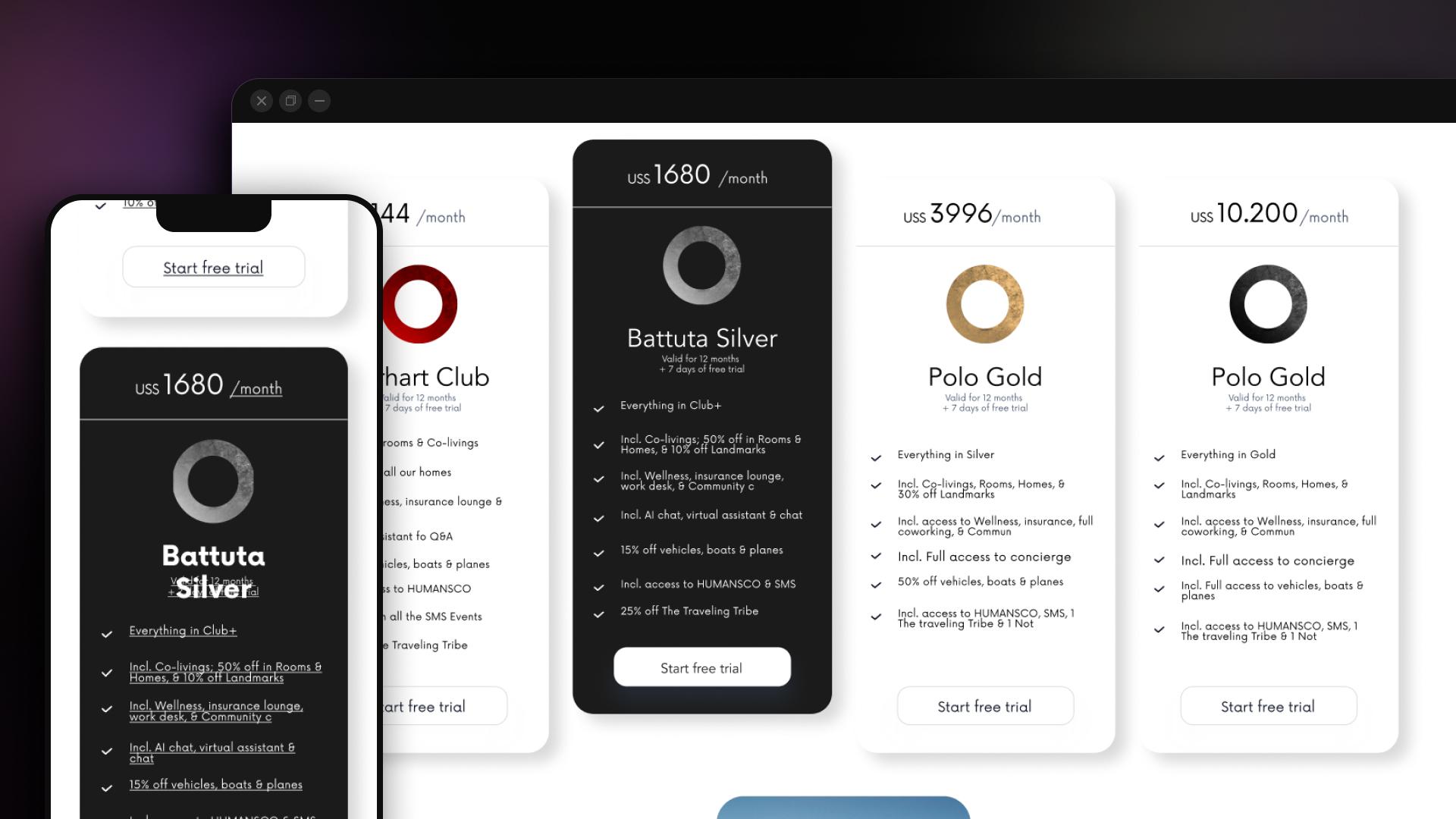Select Start free trial on Polo Gold
The image size is (1456, 819).
point(984,706)
